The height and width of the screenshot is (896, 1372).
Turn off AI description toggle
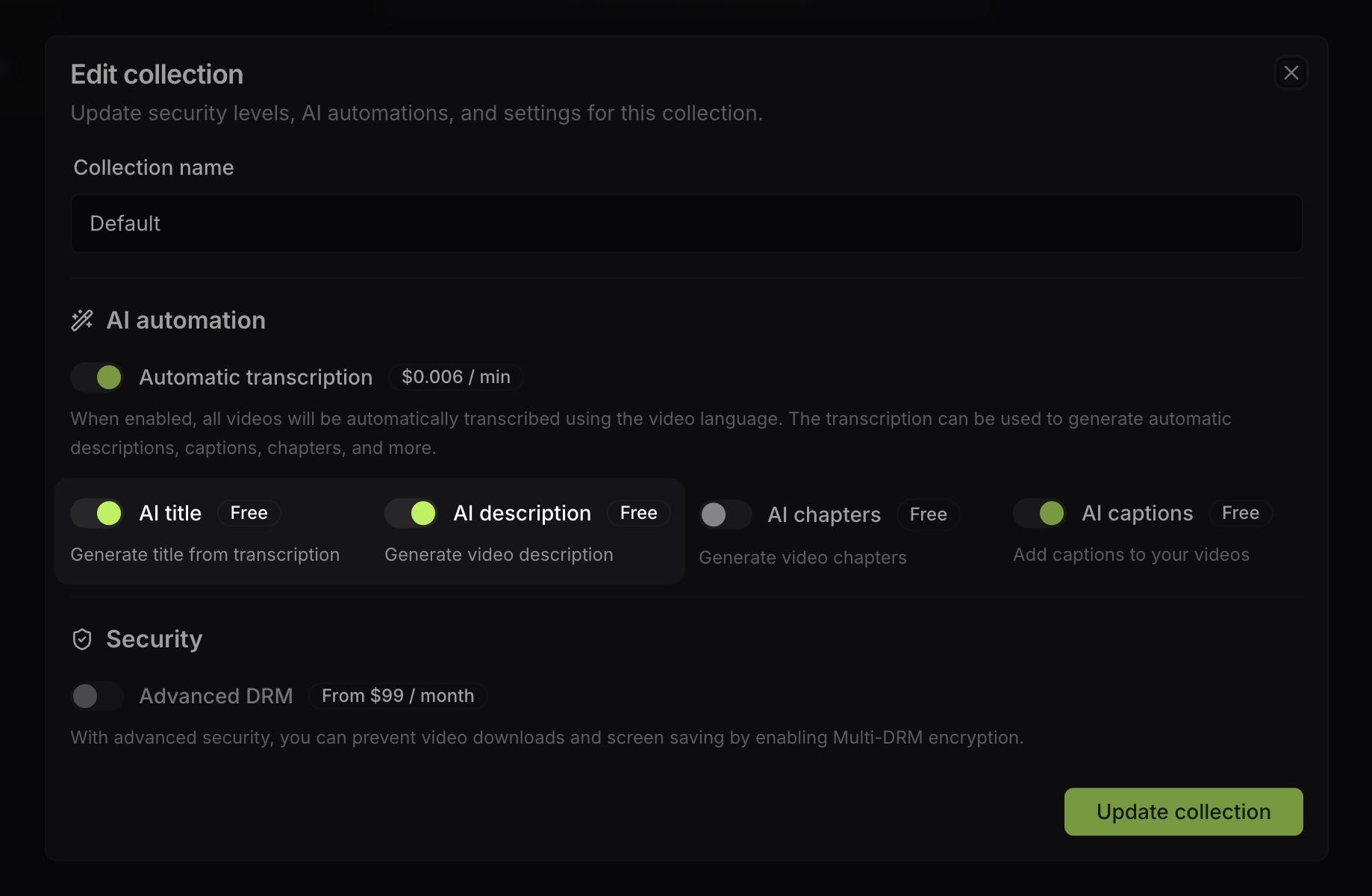411,513
